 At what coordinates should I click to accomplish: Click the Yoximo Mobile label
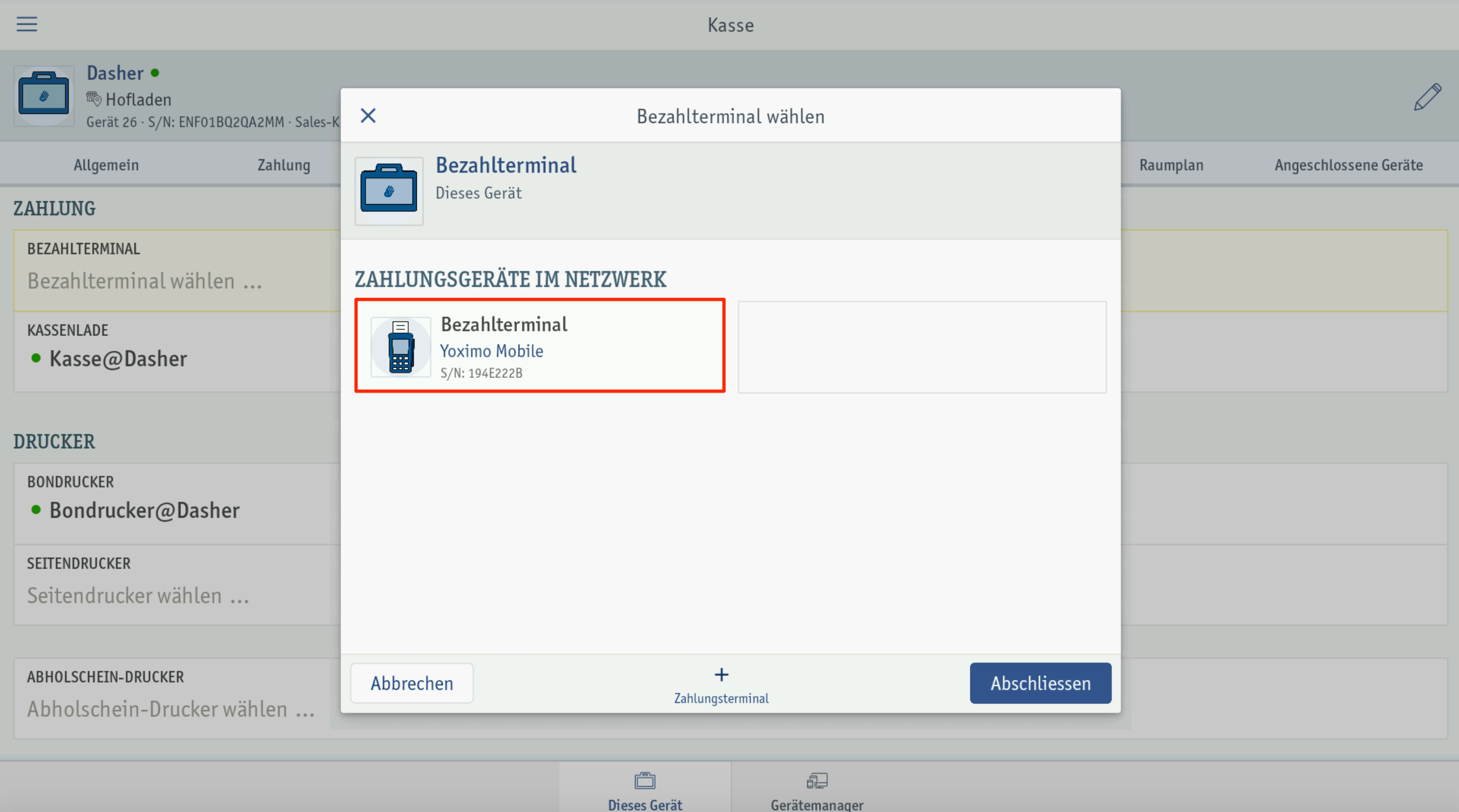pos(491,350)
